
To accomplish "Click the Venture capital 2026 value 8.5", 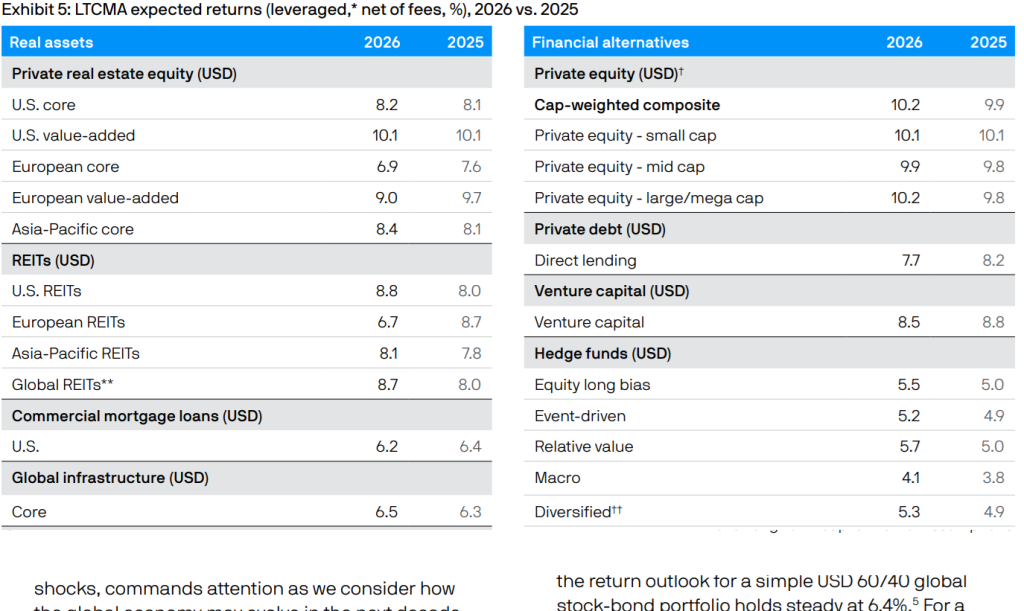I will point(909,322).
